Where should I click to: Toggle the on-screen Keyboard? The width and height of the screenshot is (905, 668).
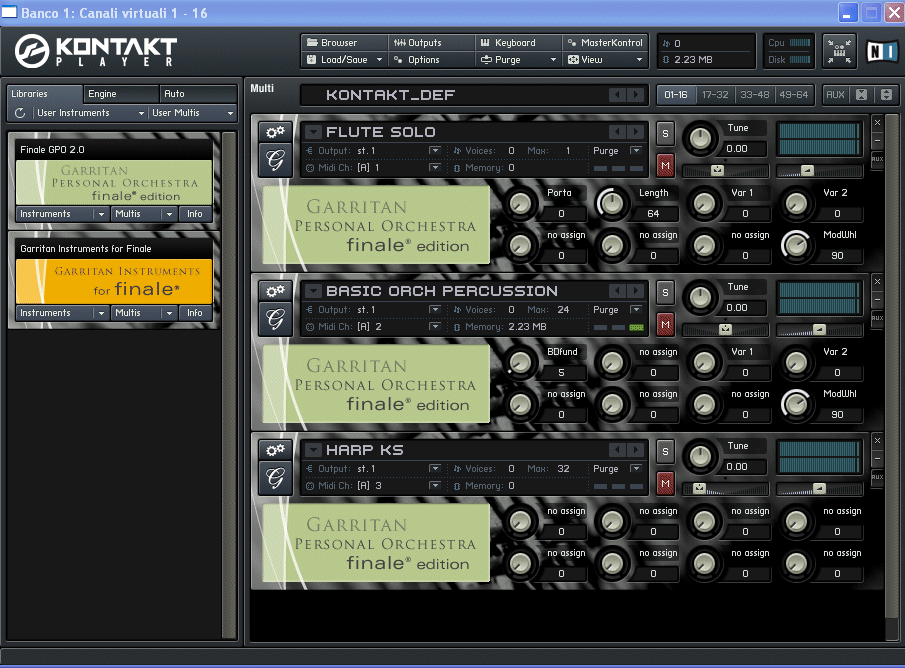518,43
